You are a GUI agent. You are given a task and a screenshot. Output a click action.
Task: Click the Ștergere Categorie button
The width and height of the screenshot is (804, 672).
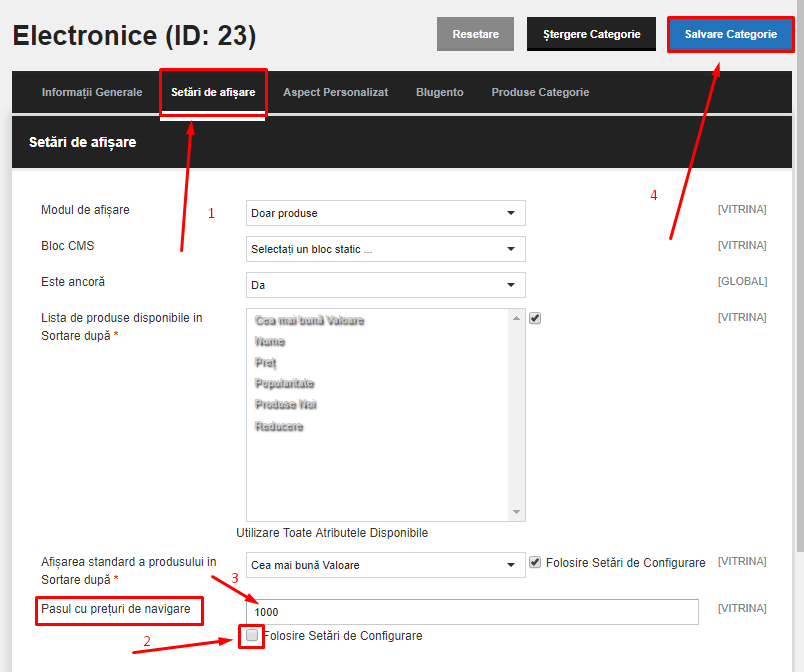[591, 34]
